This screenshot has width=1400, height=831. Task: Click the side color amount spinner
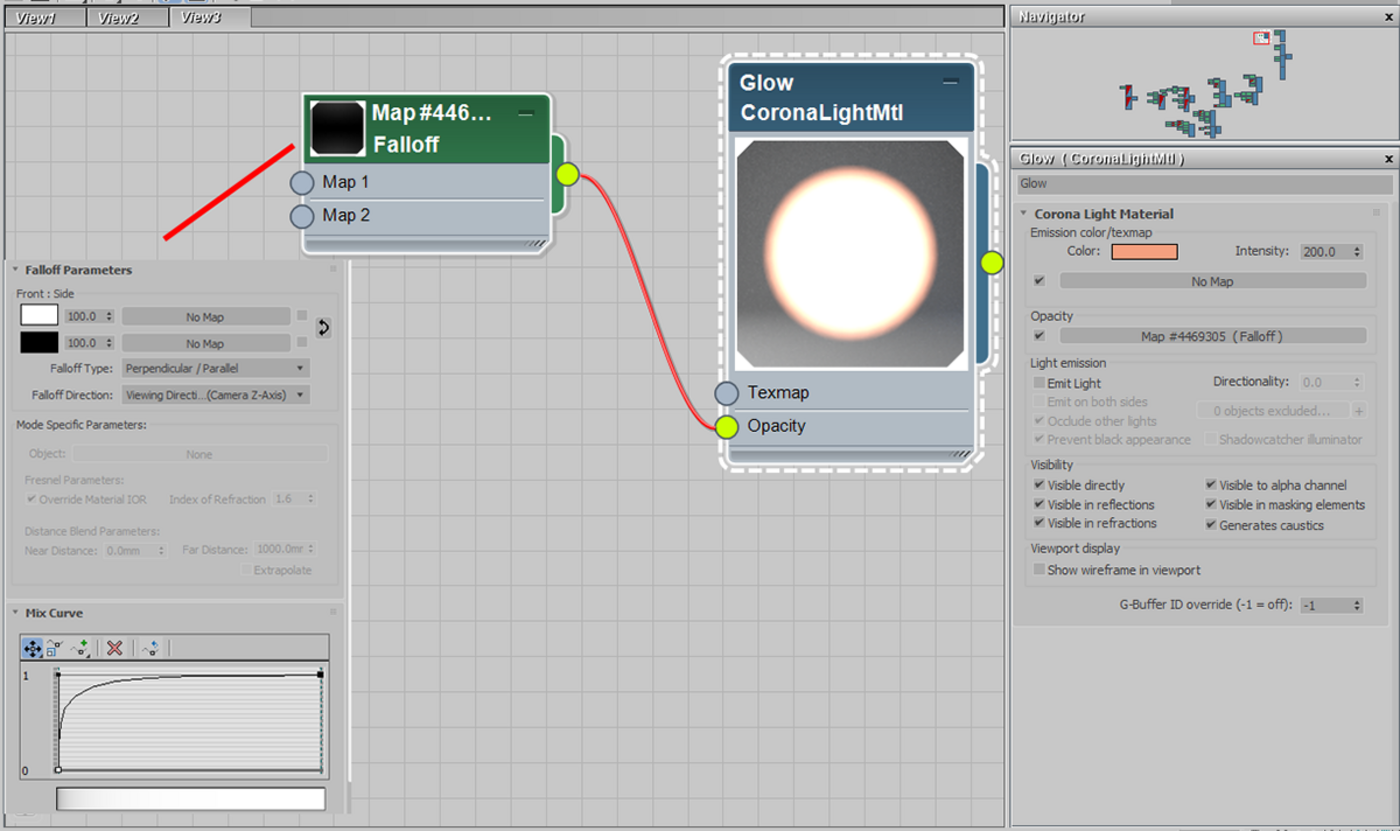point(109,343)
